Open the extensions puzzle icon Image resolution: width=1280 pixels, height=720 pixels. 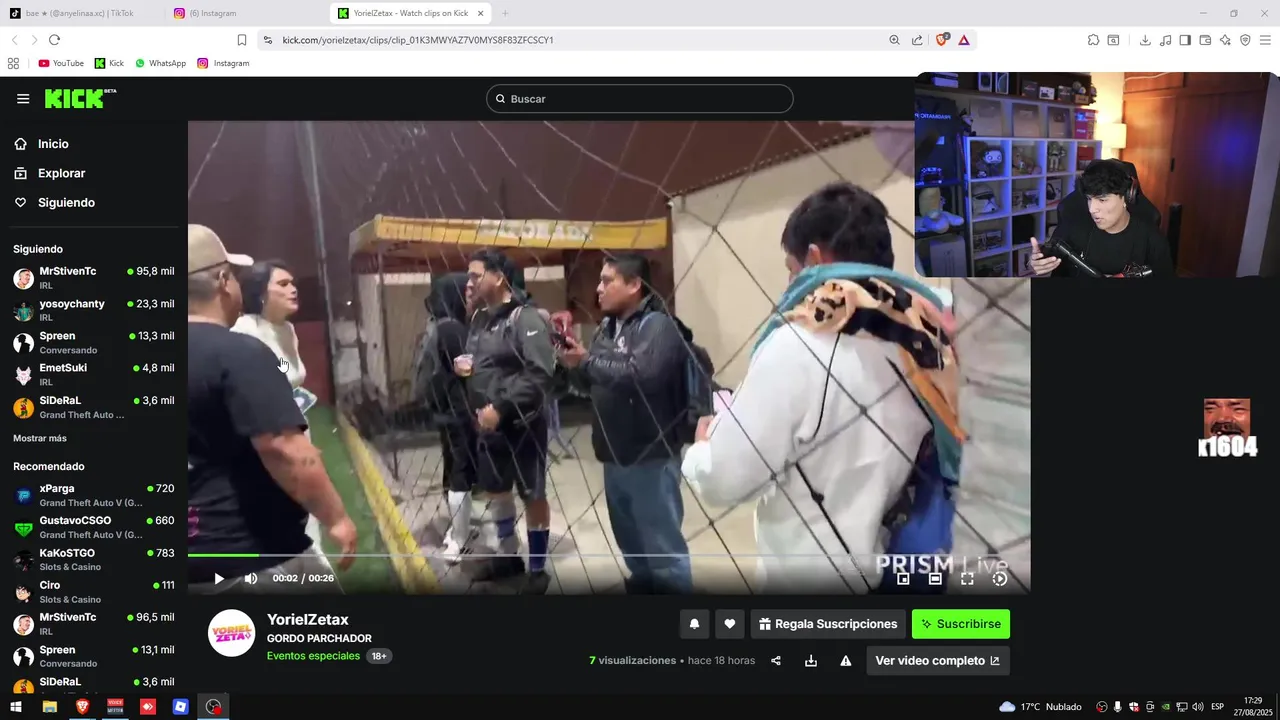(x=1093, y=40)
